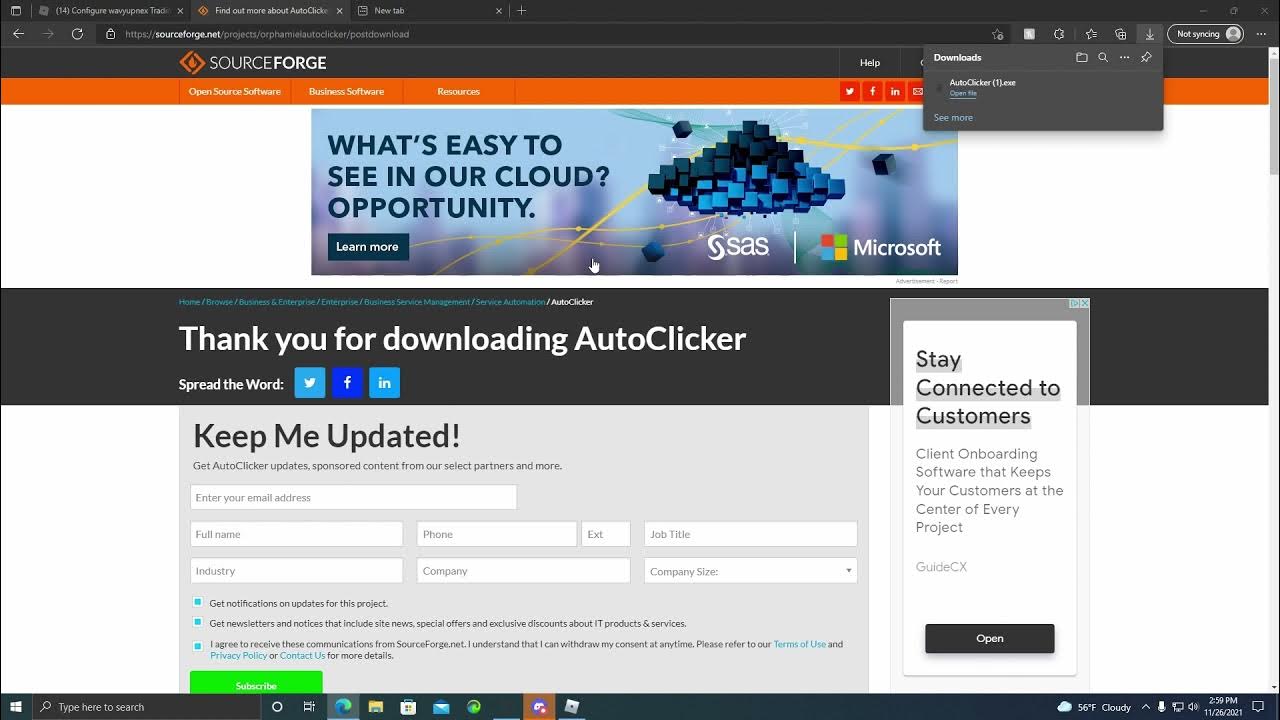This screenshot has height=720, width=1280.
Task: Open the Terms of Use link
Action: point(799,644)
